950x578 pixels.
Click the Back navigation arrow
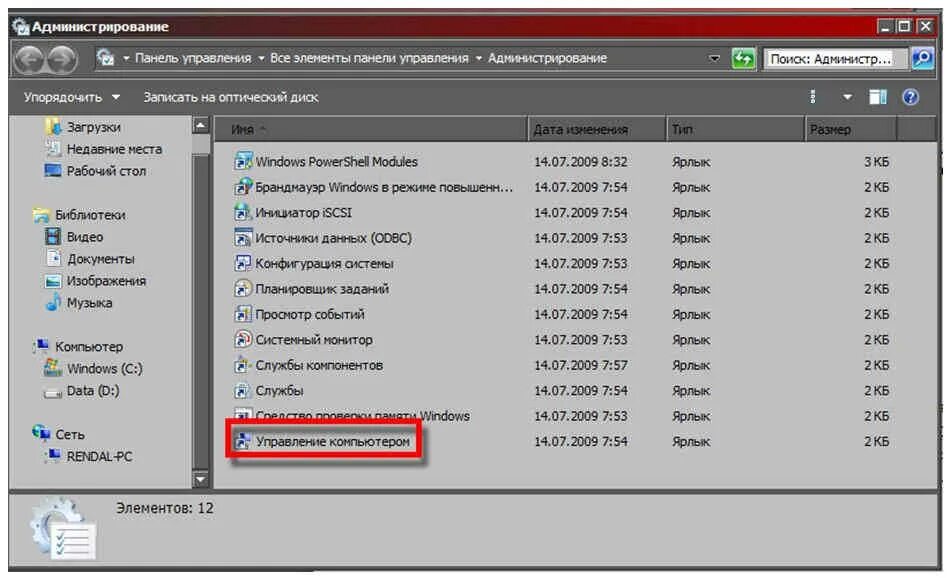[30, 59]
